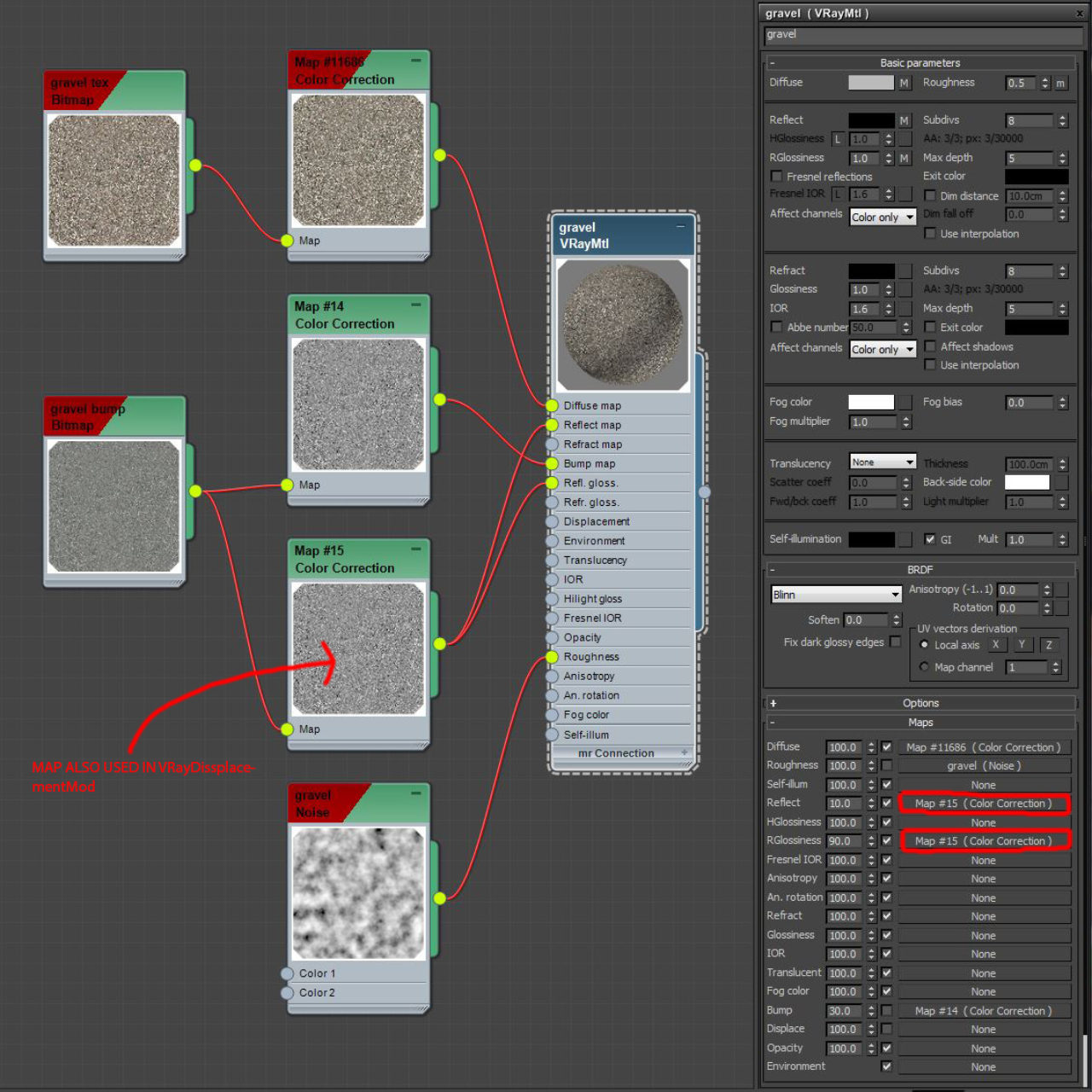Image resolution: width=1092 pixels, height=1092 pixels.
Task: Click the L lock button beside HGlossiness
Action: coord(838,139)
